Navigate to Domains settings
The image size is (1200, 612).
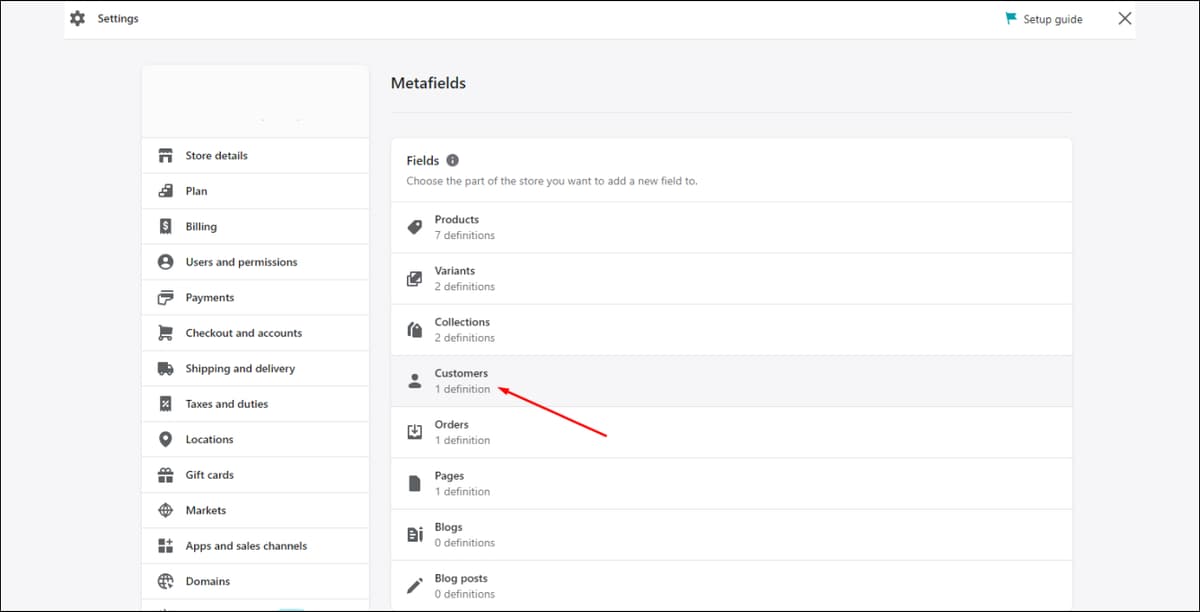(x=255, y=582)
